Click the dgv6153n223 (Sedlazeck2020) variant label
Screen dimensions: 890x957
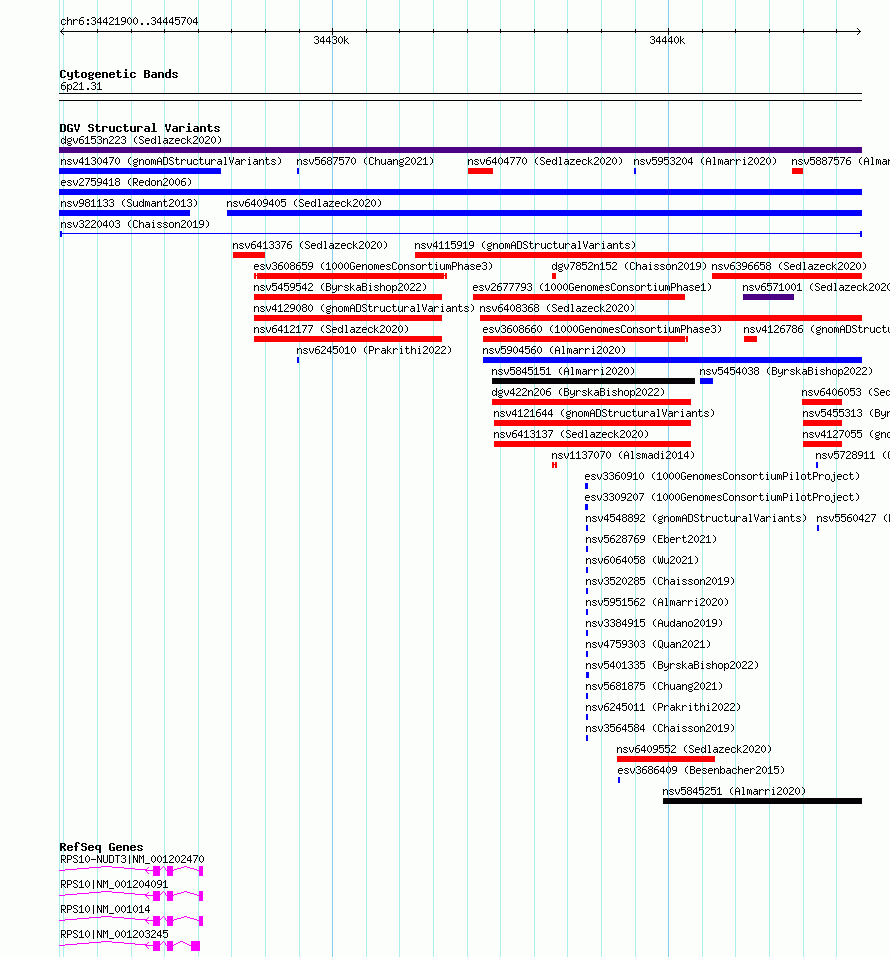click(x=141, y=140)
